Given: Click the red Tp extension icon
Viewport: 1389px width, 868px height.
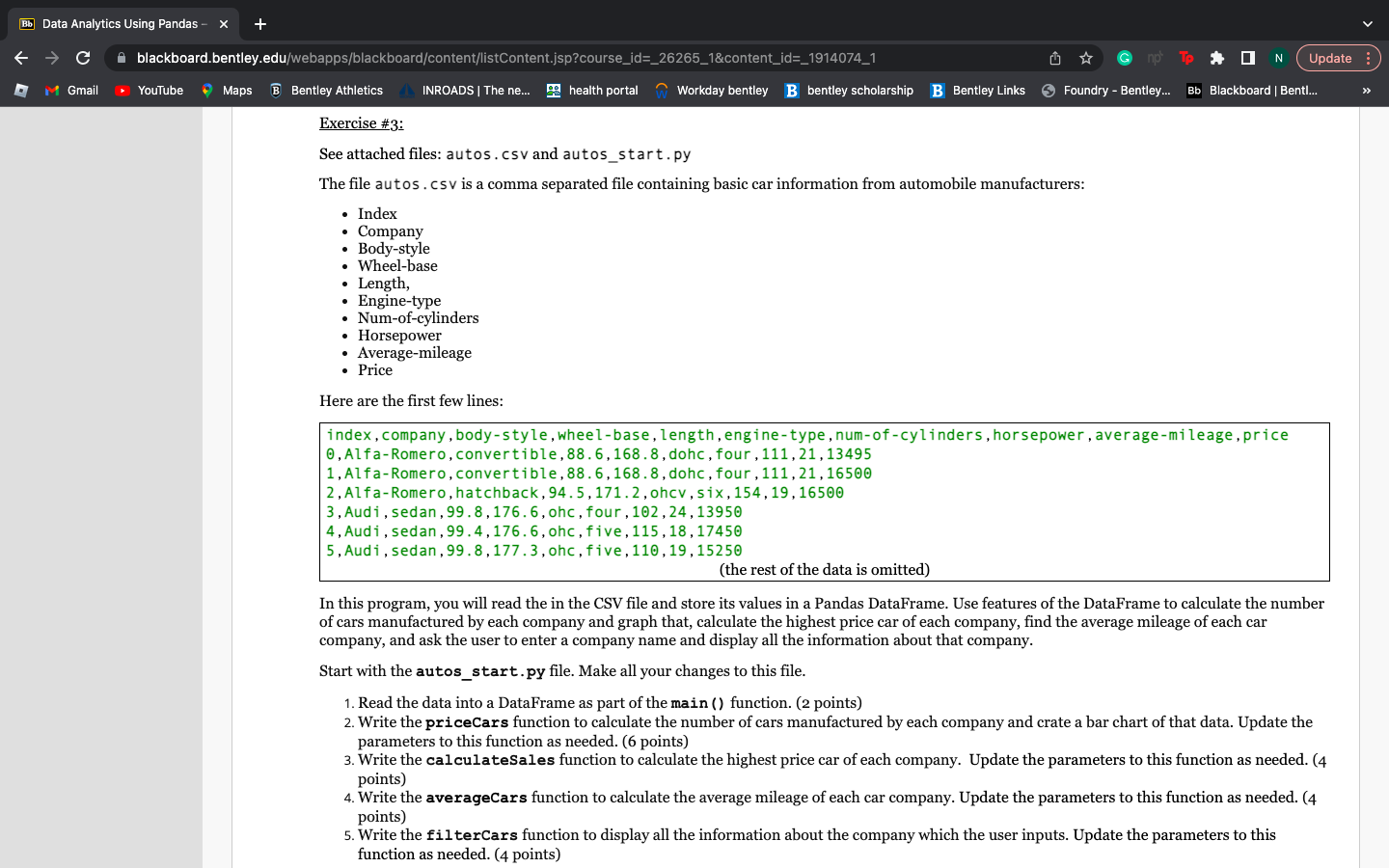Looking at the screenshot, I should (x=1186, y=58).
